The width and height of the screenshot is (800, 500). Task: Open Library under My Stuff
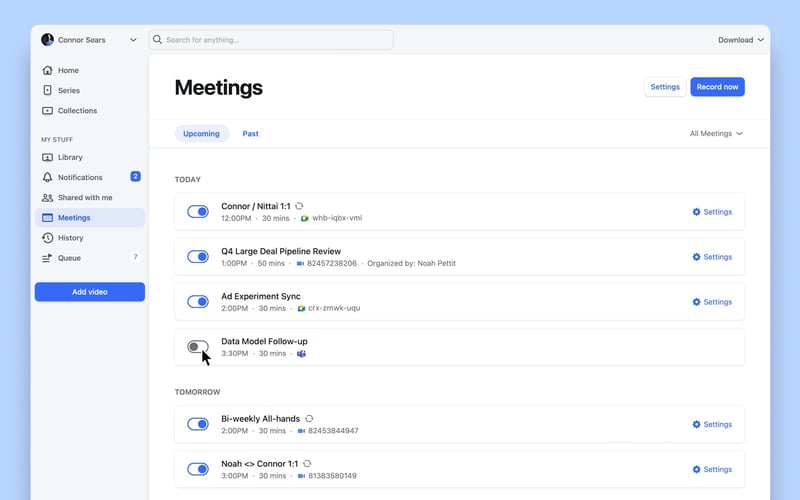pos(90,158)
